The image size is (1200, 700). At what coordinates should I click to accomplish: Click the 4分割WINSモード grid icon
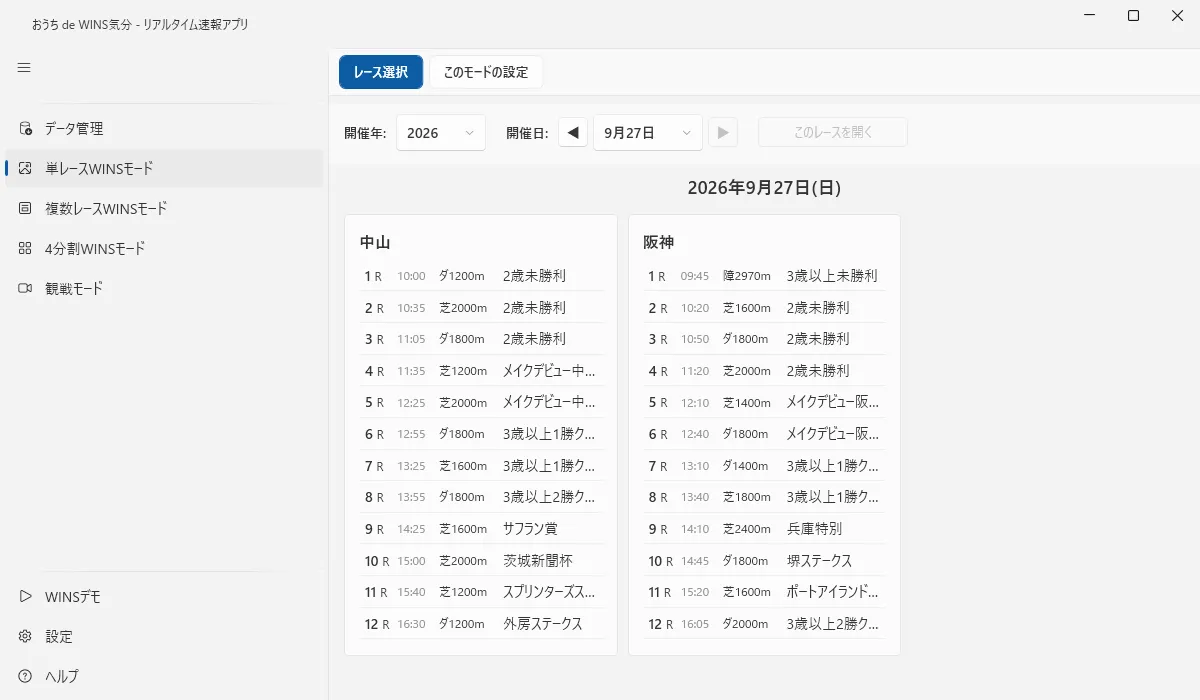[25, 249]
